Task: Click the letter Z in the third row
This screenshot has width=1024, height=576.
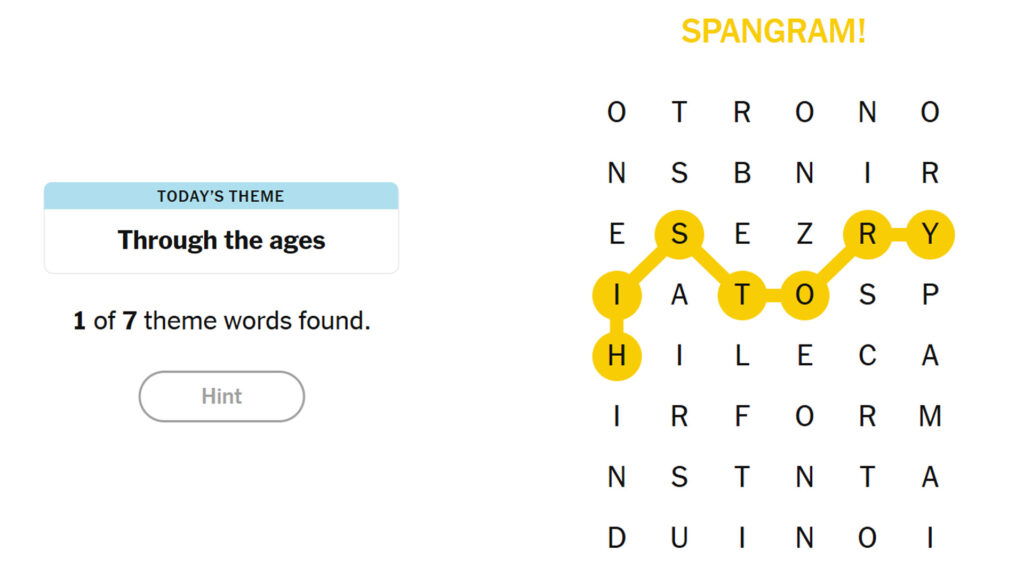Action: [x=805, y=236]
